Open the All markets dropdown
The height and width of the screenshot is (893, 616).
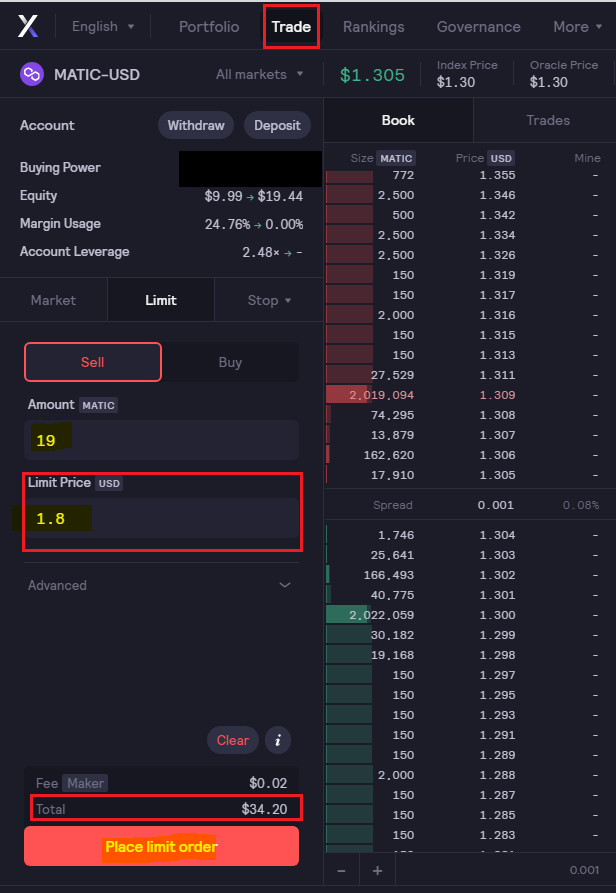click(259, 75)
